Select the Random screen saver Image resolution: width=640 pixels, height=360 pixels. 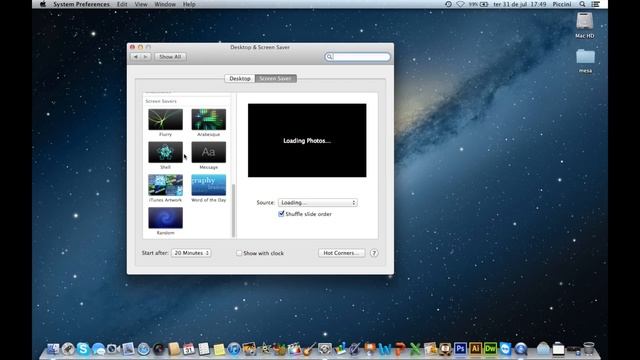click(165, 221)
